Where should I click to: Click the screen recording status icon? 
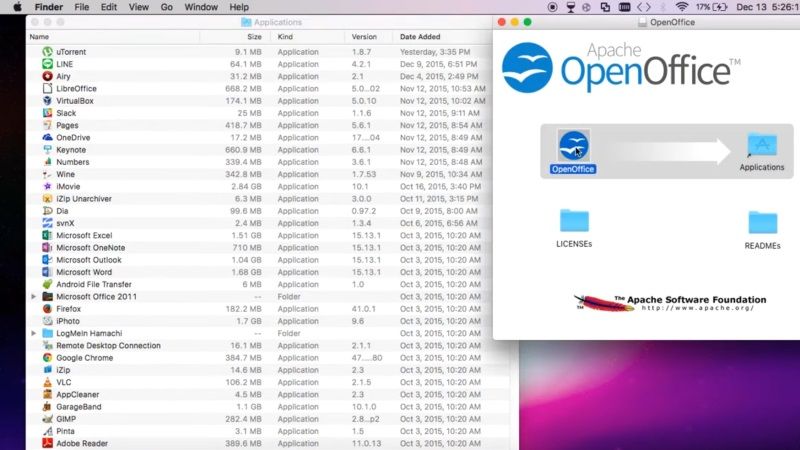[x=553, y=7]
